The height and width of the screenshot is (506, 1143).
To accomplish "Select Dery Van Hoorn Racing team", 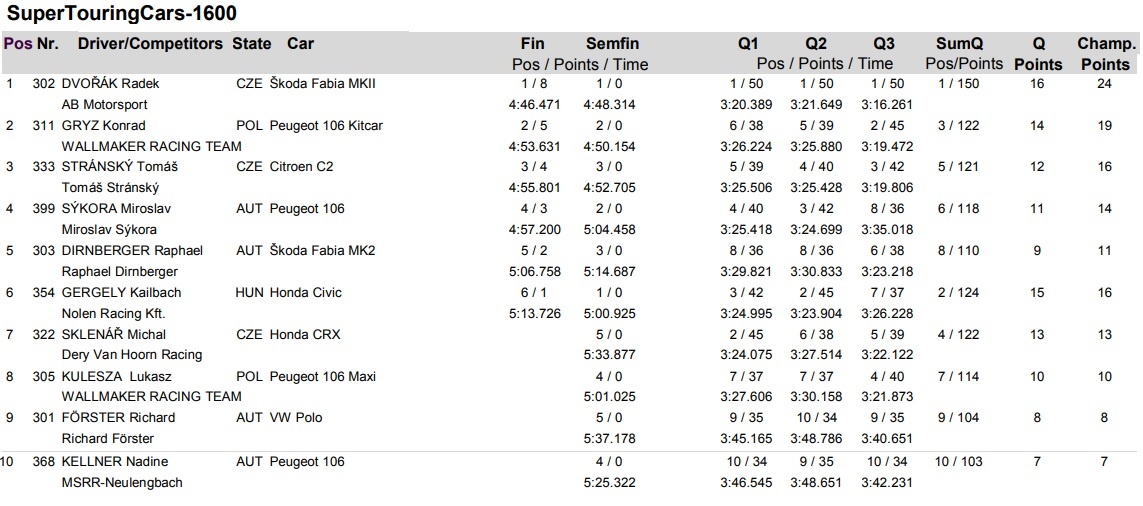I will point(132,355).
